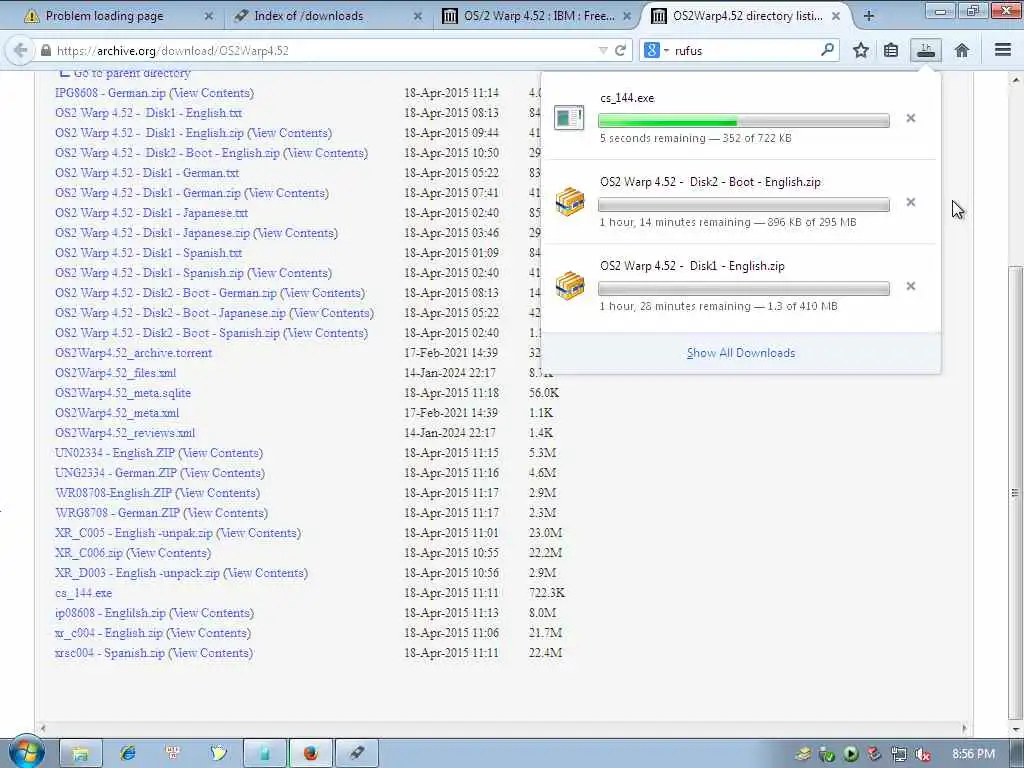Open the URL history dropdown arrow
This screenshot has width=1024, height=768.
(602, 50)
